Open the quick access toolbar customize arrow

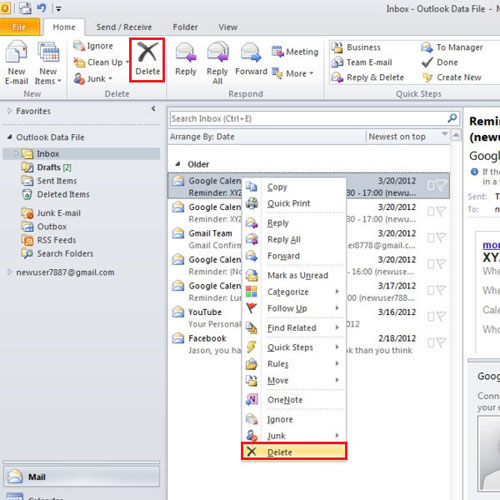point(58,9)
